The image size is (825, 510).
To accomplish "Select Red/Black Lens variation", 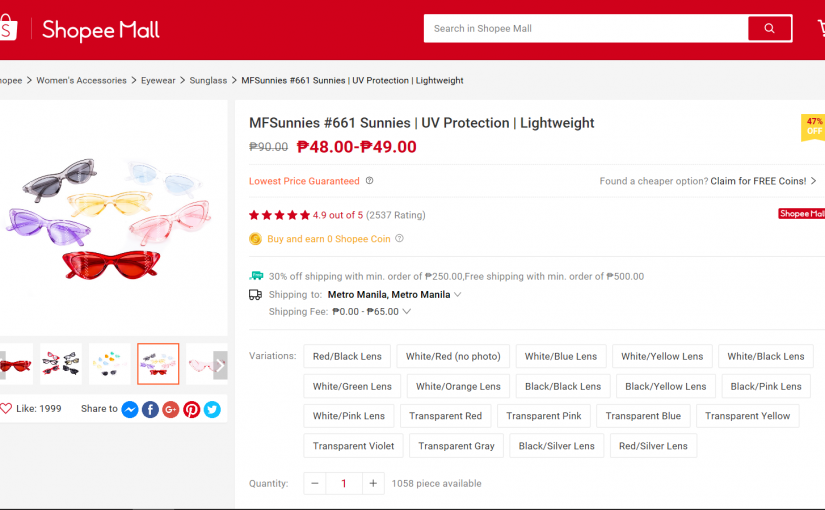I will 347,356.
